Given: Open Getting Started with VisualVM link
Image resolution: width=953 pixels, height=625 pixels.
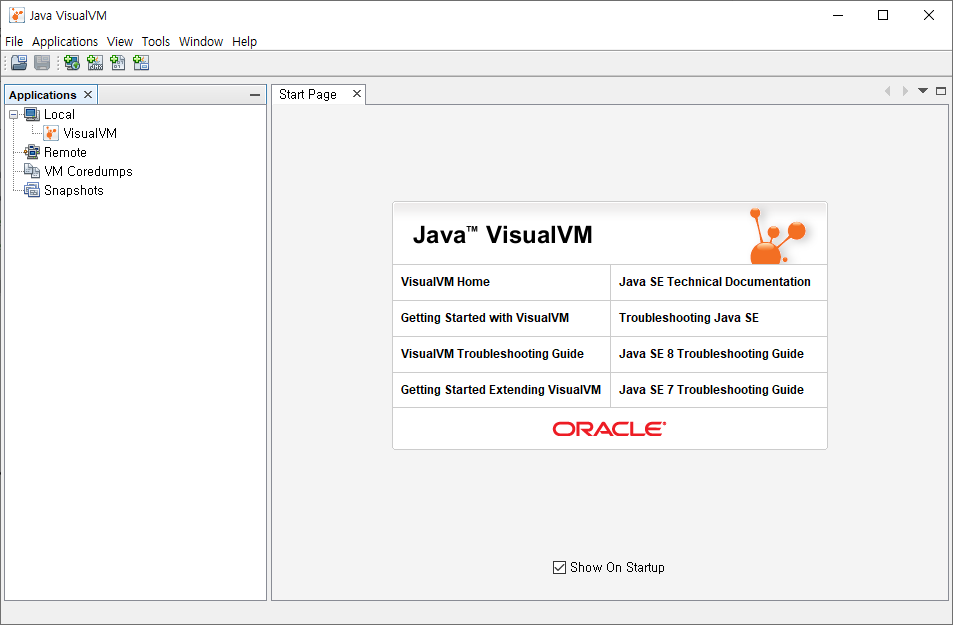Looking at the screenshot, I should click(x=484, y=317).
